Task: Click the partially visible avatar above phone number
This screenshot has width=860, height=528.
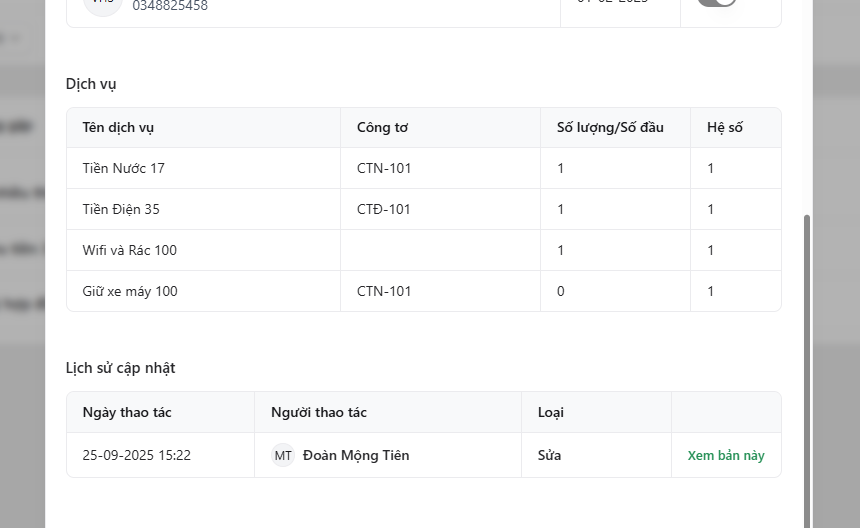Action: tap(101, 5)
